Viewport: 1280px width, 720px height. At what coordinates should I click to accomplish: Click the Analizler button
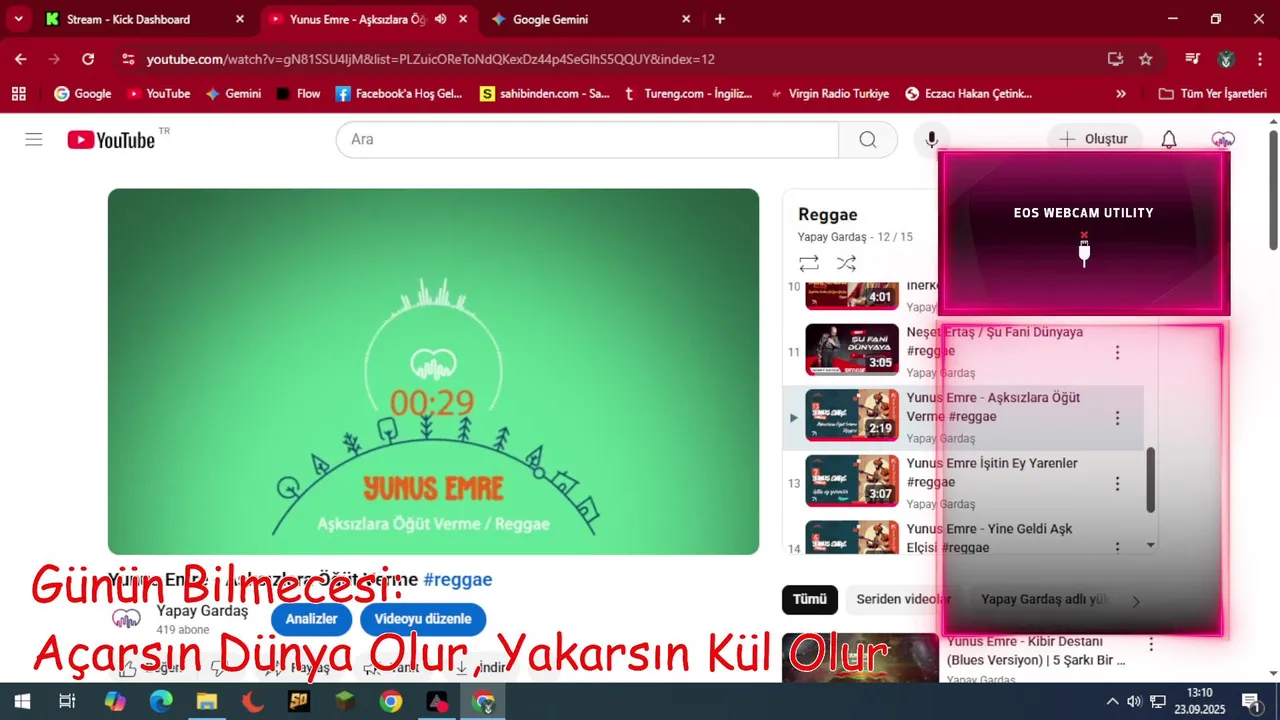coord(311,619)
